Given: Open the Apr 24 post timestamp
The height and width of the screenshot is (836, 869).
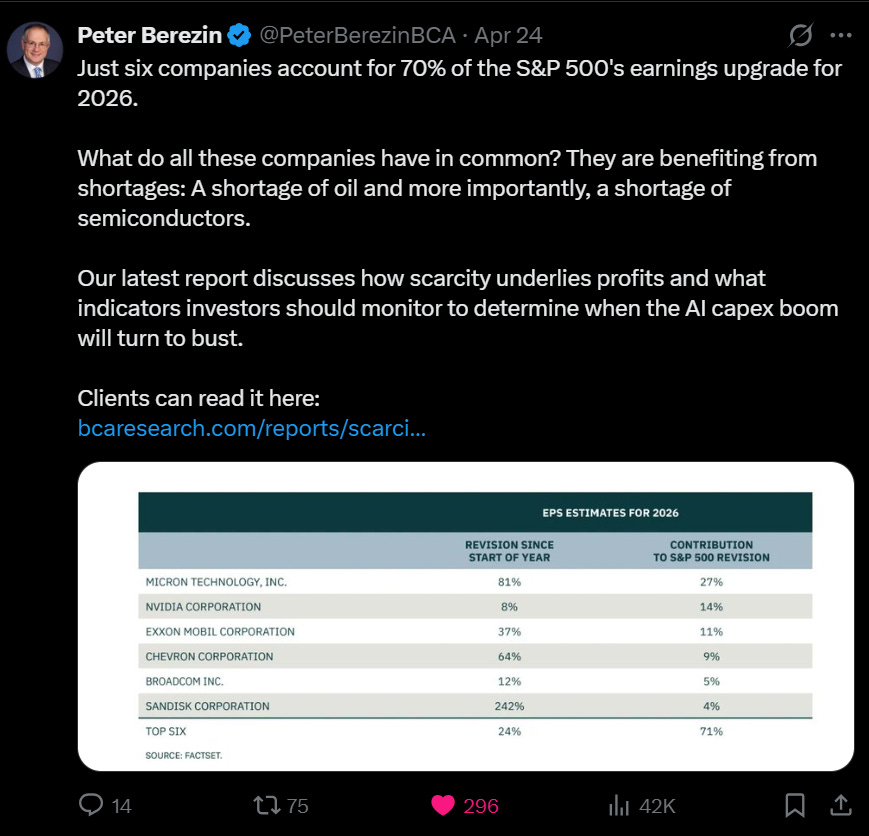Looking at the screenshot, I should 508,35.
